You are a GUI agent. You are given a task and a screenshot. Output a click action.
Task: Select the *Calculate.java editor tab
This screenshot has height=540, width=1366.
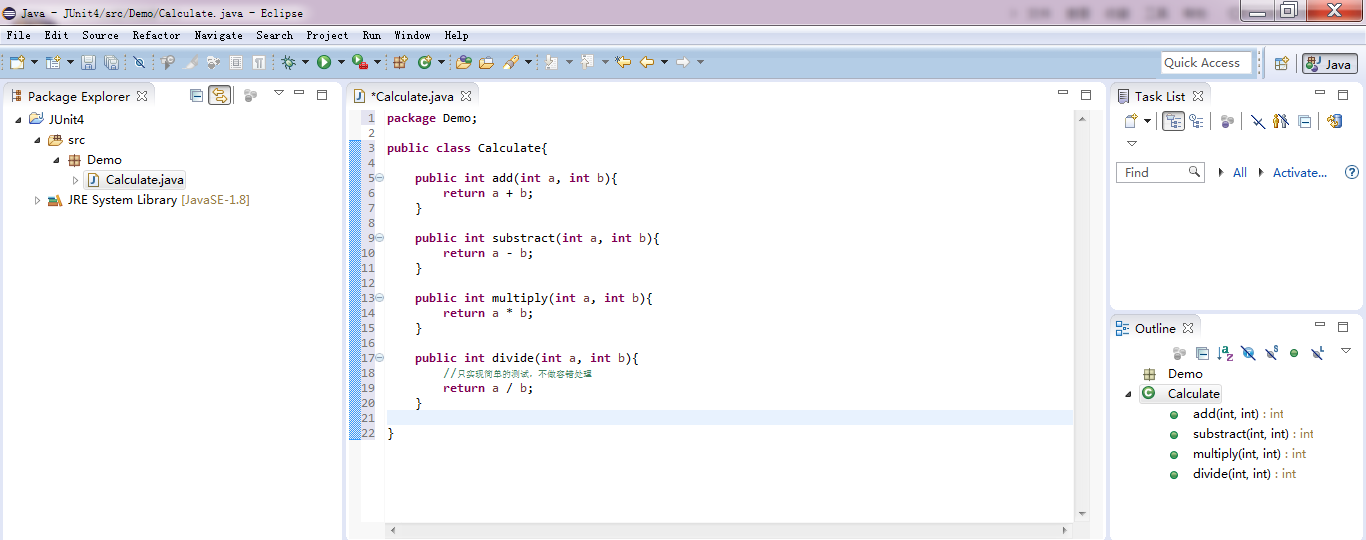(x=412, y=96)
